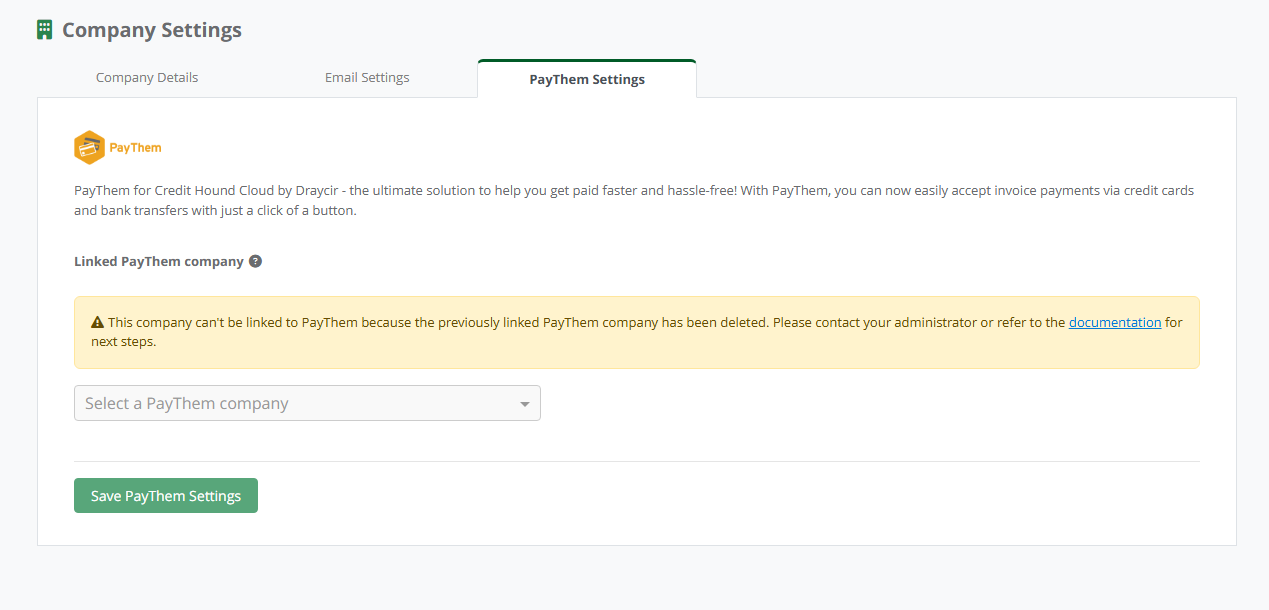Click the PayThem hexagon logo

89,148
